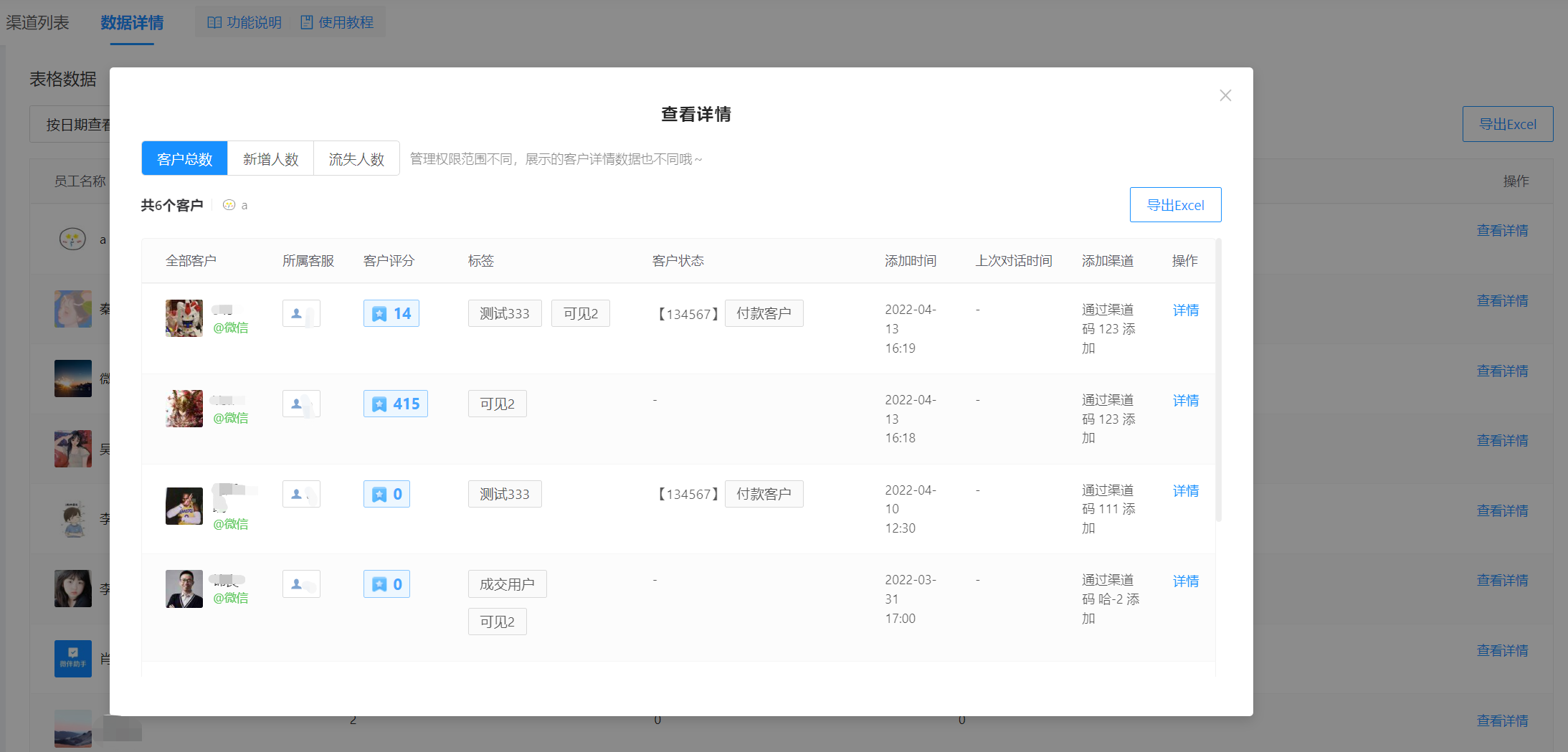The width and height of the screenshot is (1568, 752).
Task: Click the 共6个客户 count text
Action: [x=172, y=206]
